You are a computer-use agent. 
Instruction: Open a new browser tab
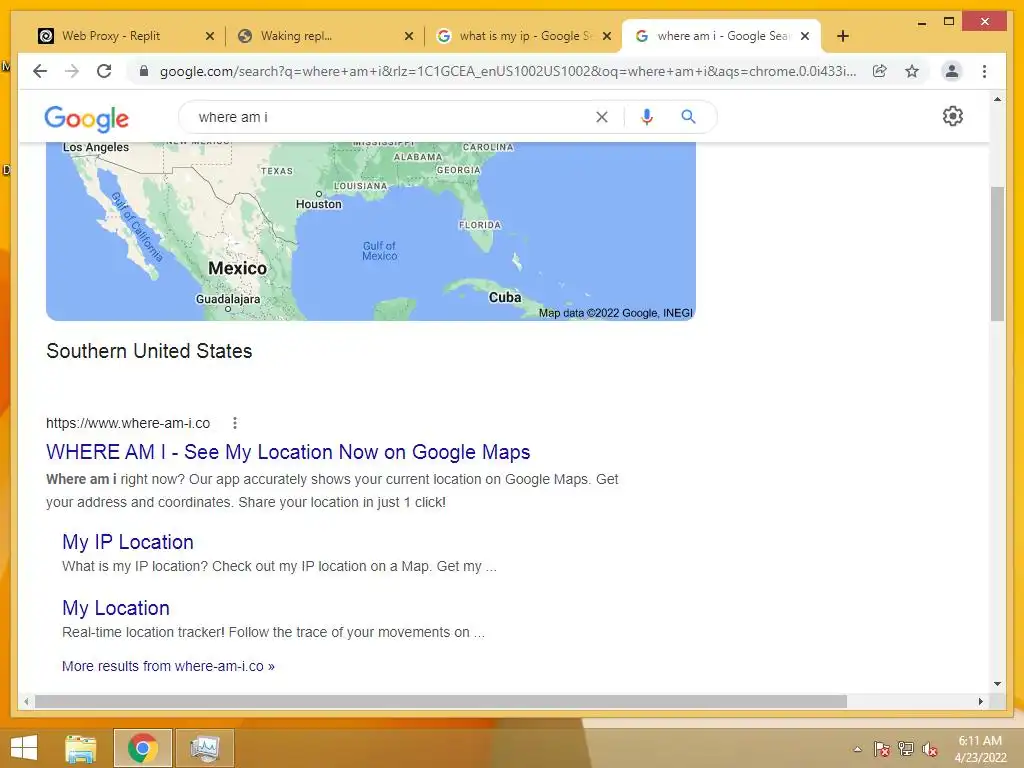pyautogui.click(x=842, y=36)
